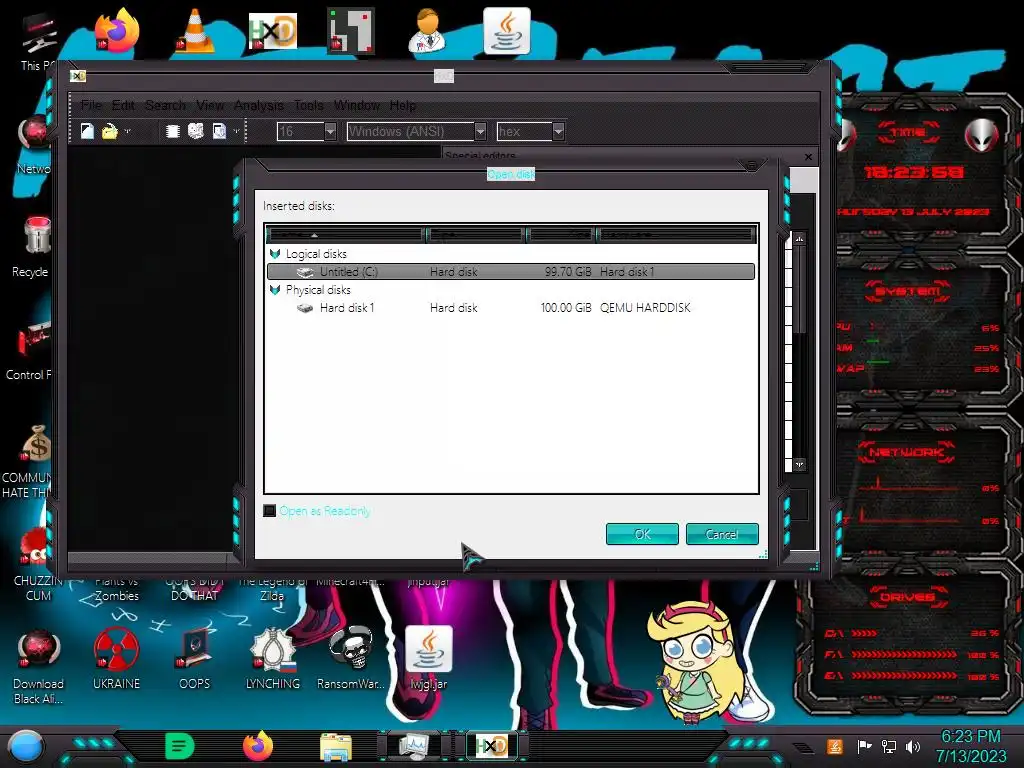The image size is (1024, 768).
Task: Click the HxD taskbar button
Action: pos(491,746)
